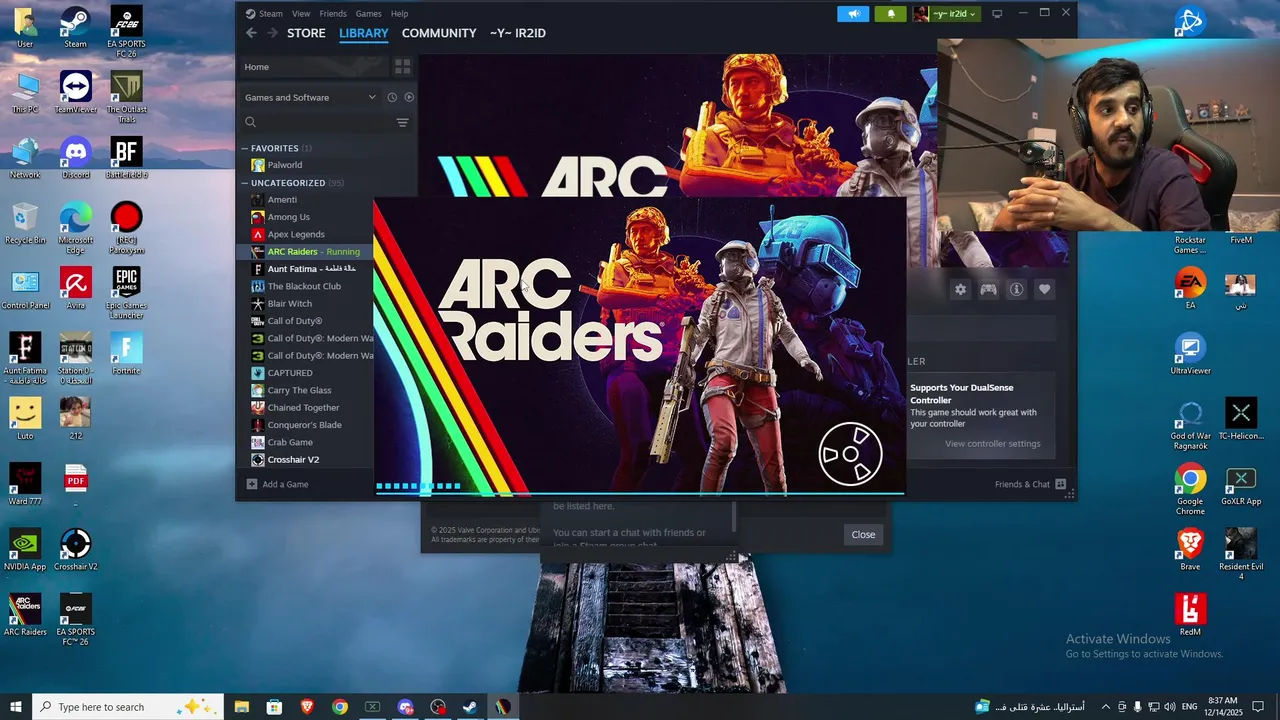Select God of War Ragnarök desktop icon
1280x720 pixels.
(1190, 424)
